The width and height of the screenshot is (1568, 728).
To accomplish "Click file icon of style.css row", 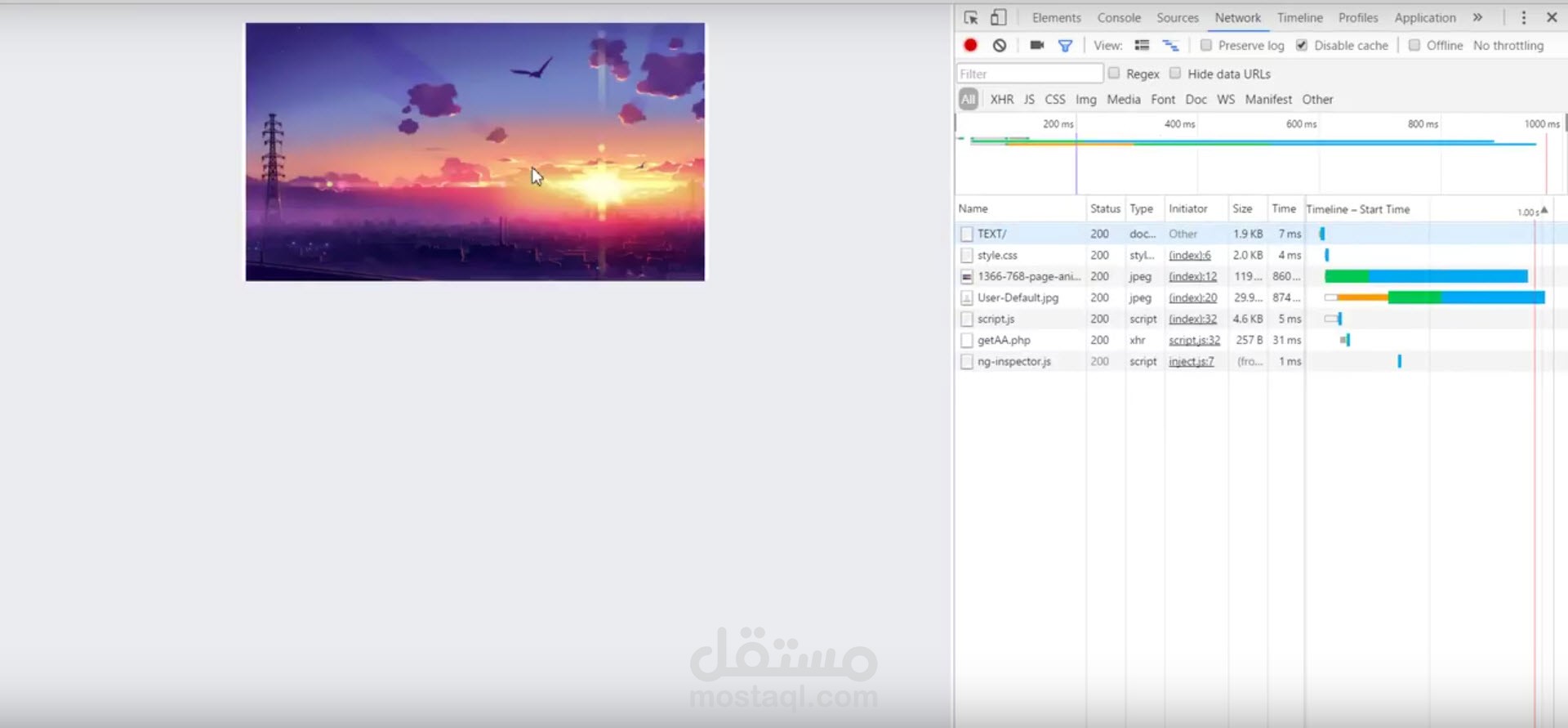I will tap(967, 255).
